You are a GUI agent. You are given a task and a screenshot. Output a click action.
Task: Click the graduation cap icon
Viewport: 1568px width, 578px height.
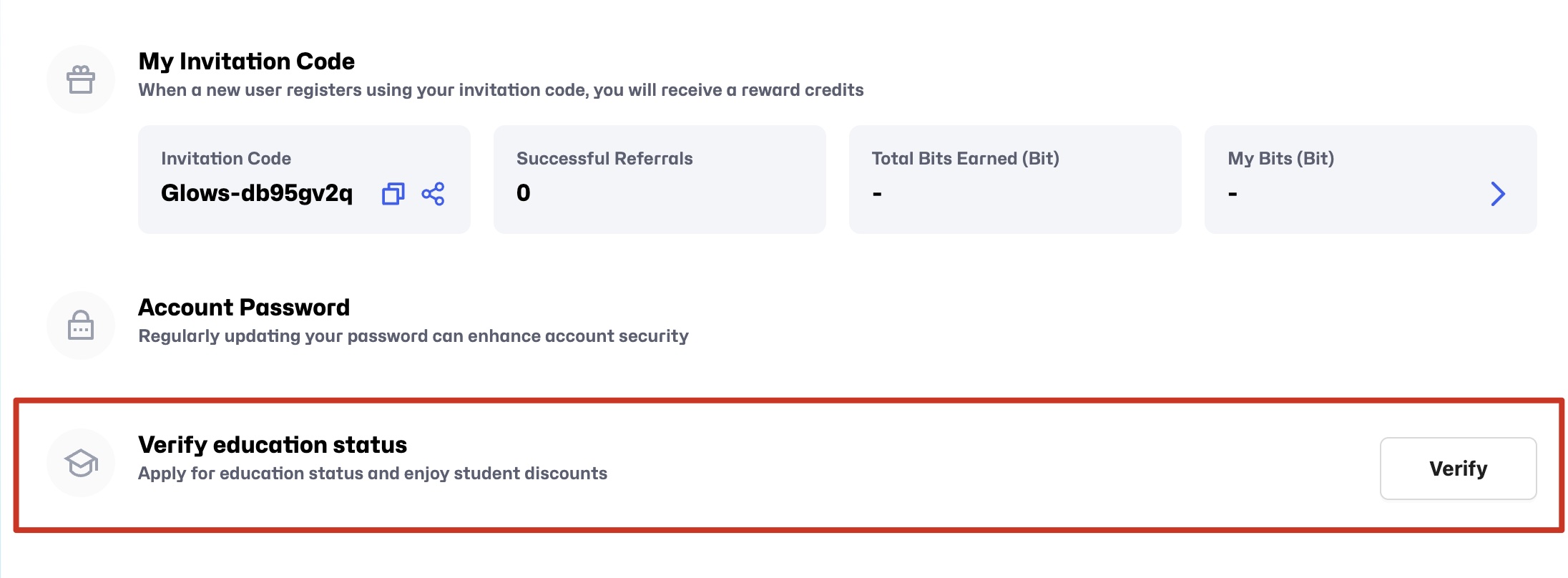(81, 463)
